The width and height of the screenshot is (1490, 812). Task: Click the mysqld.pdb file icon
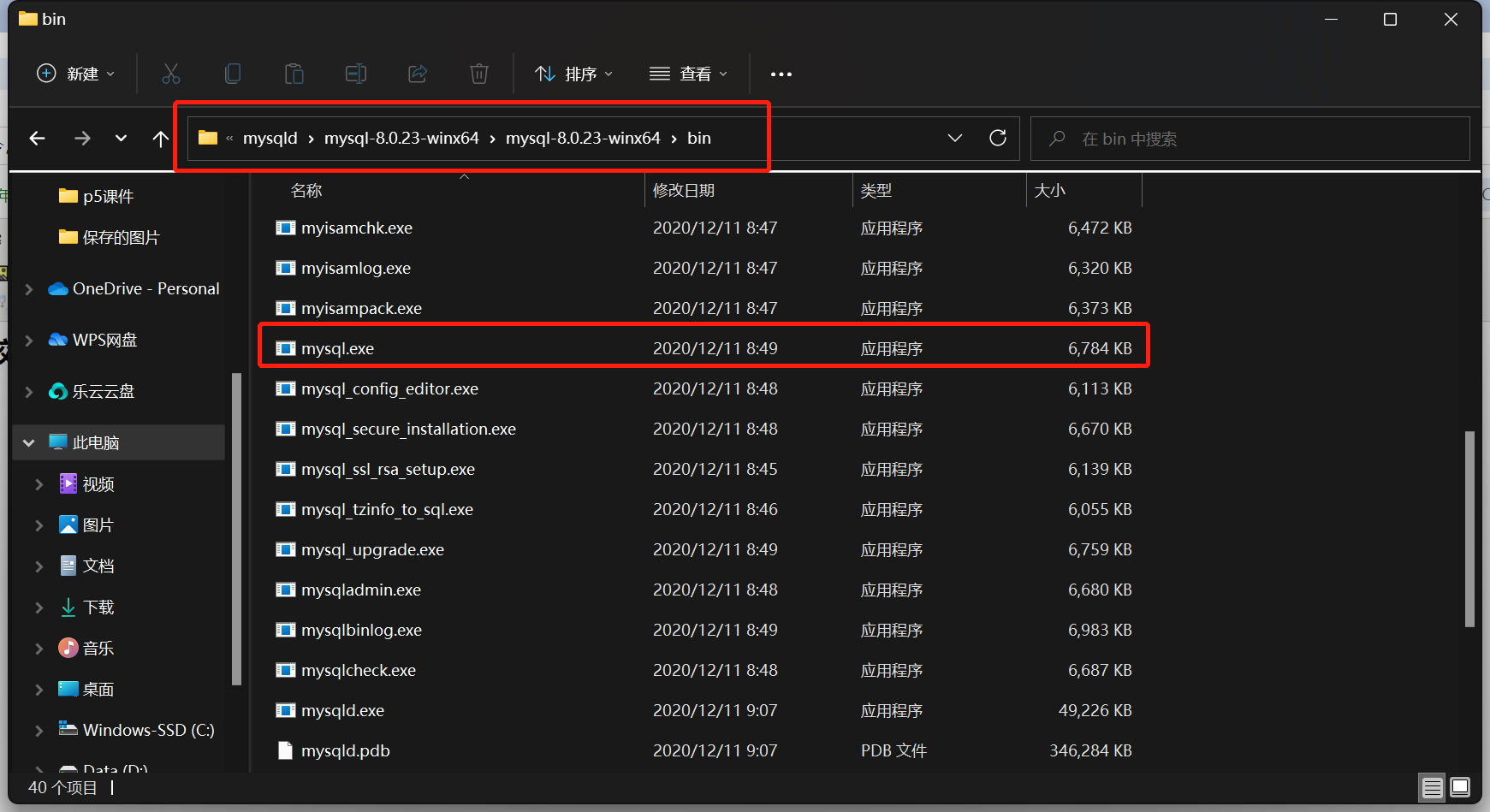286,750
